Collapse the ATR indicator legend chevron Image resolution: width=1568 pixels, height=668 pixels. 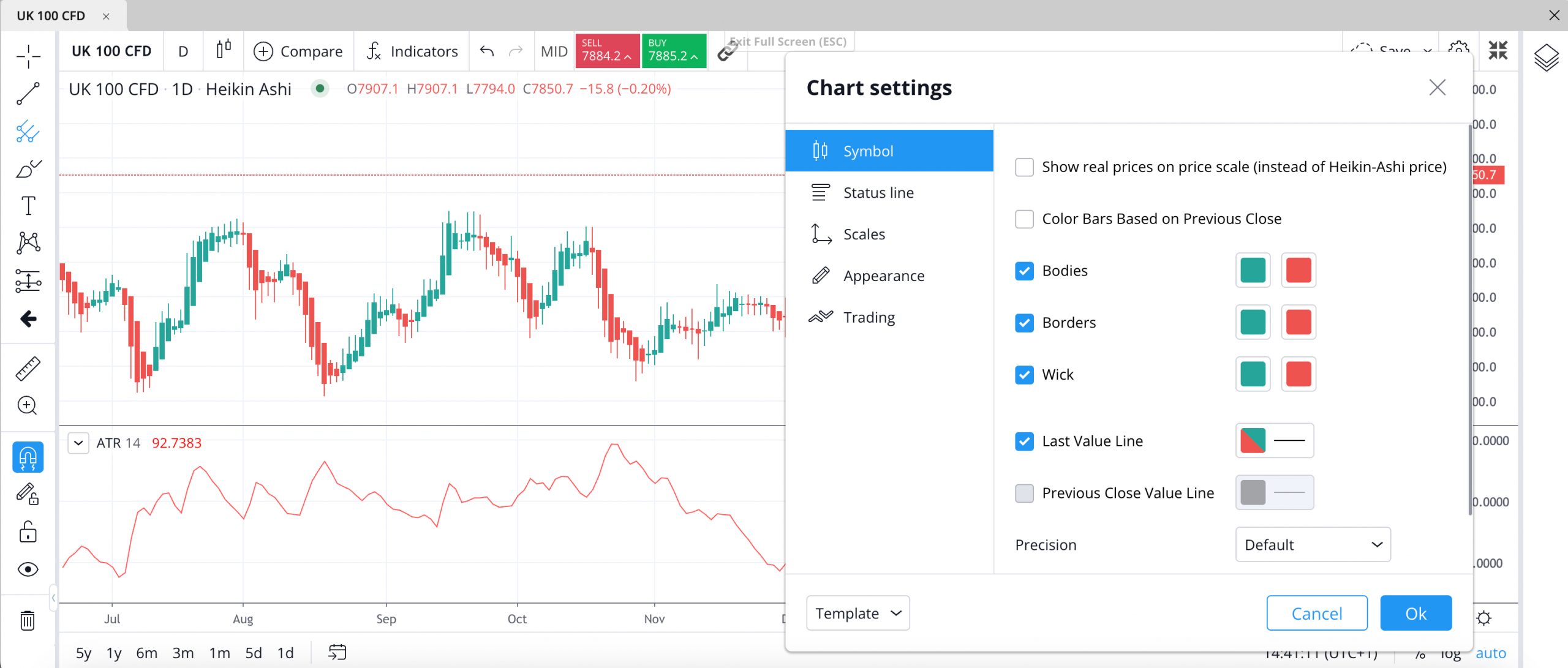[x=78, y=443]
